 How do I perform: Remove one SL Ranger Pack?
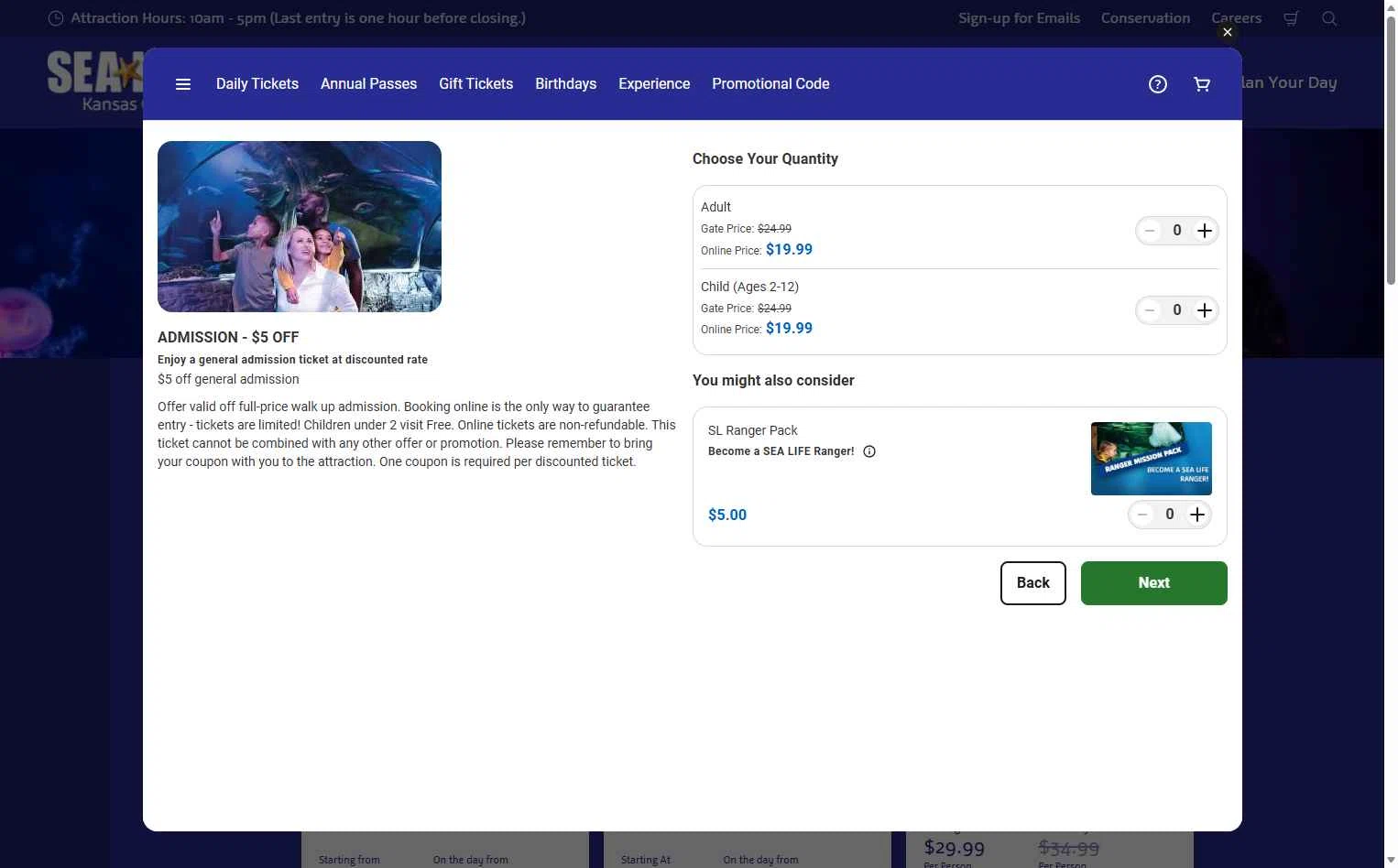tap(1142, 515)
